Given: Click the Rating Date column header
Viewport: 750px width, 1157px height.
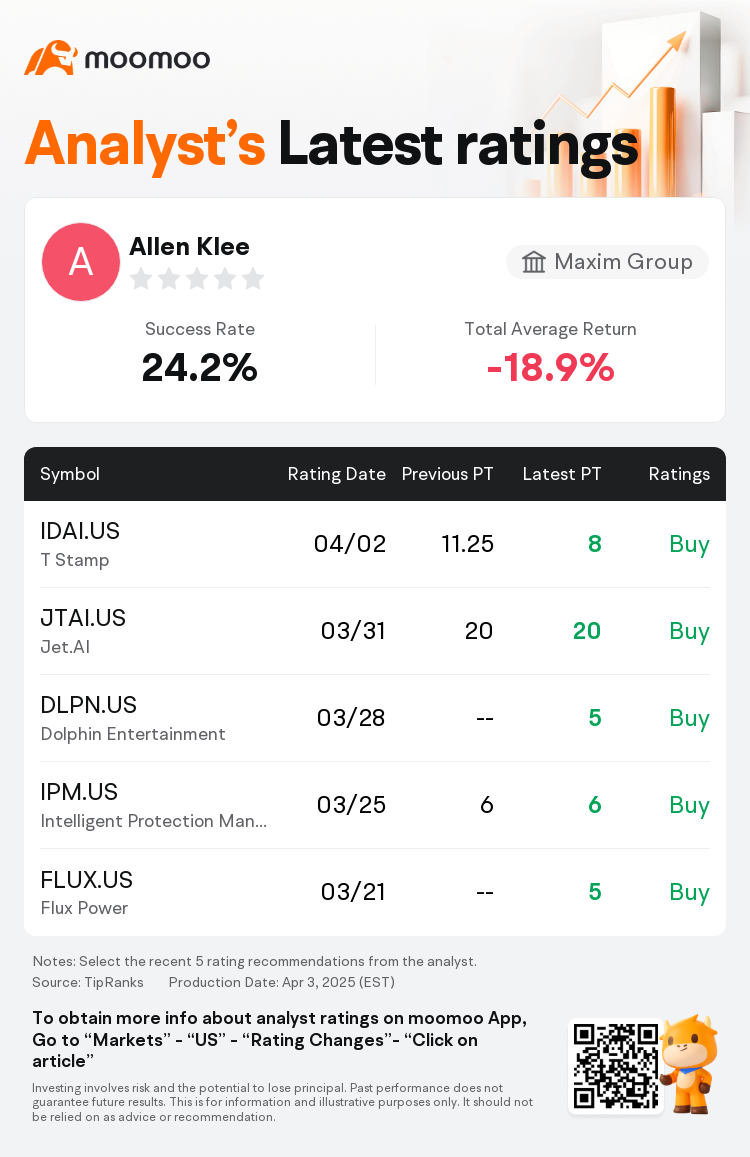Looking at the screenshot, I should point(337,474).
